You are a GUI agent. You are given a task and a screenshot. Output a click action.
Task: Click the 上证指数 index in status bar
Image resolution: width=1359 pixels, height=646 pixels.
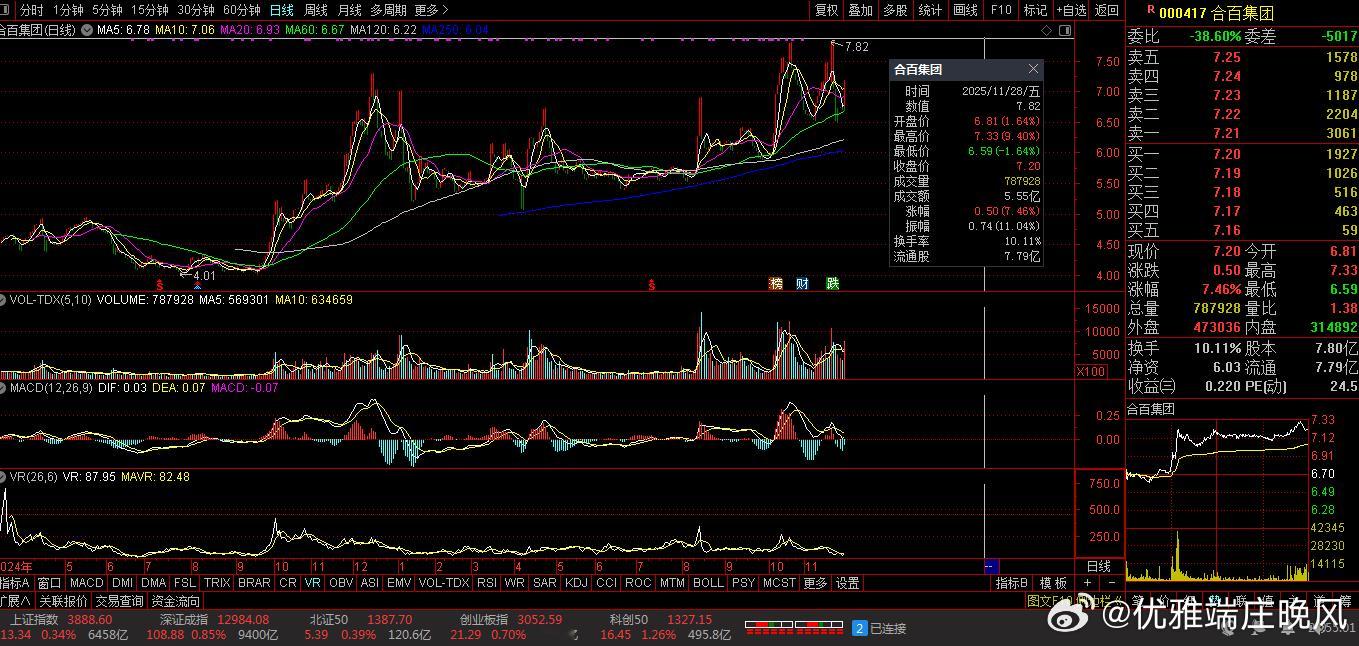click(32, 620)
